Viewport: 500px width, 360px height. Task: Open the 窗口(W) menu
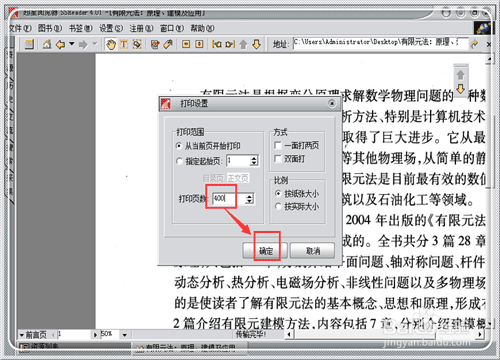point(172,29)
